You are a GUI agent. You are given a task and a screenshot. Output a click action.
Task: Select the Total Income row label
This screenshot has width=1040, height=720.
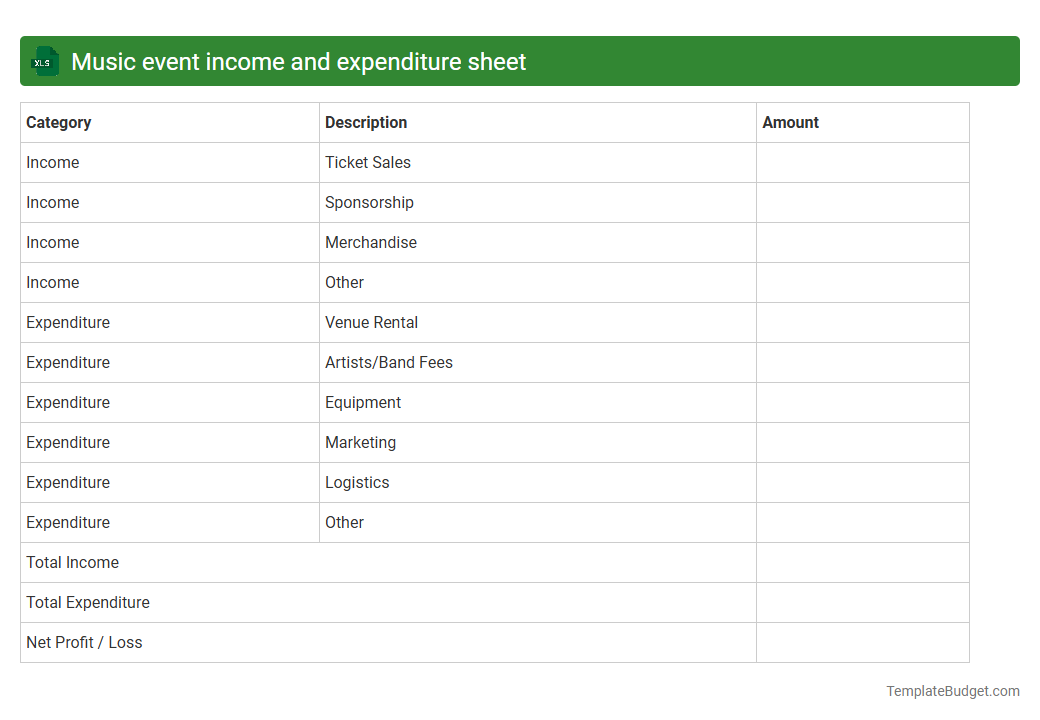[72, 562]
